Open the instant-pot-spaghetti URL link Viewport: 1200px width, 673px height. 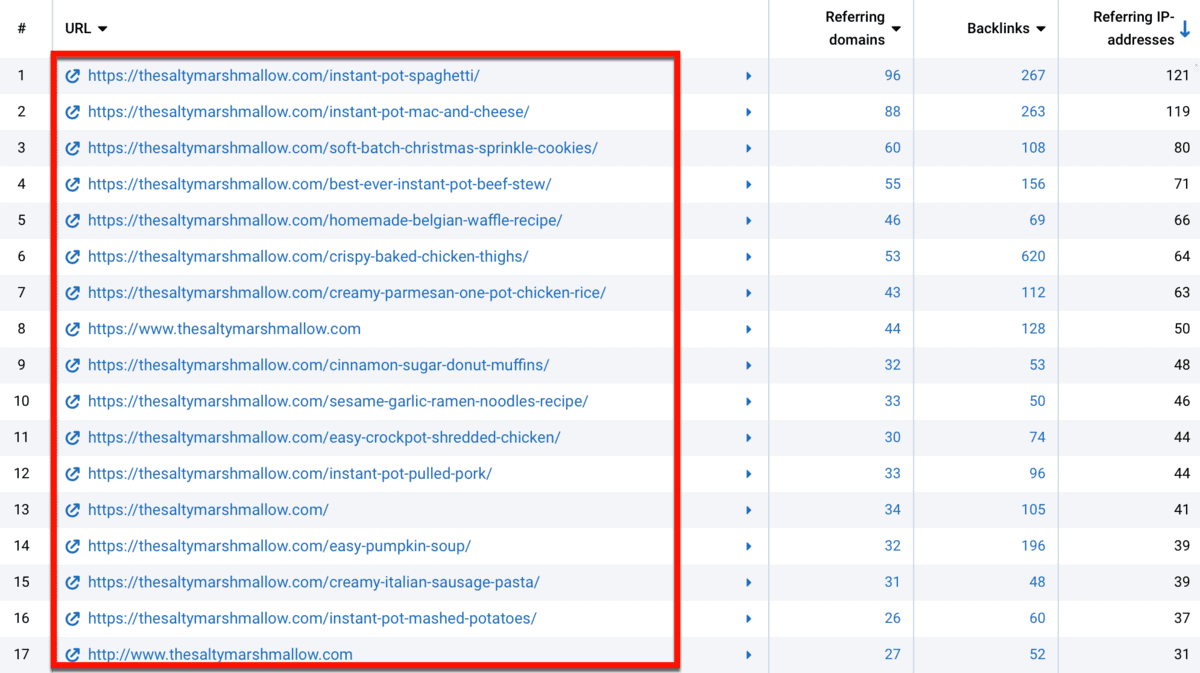click(x=284, y=76)
